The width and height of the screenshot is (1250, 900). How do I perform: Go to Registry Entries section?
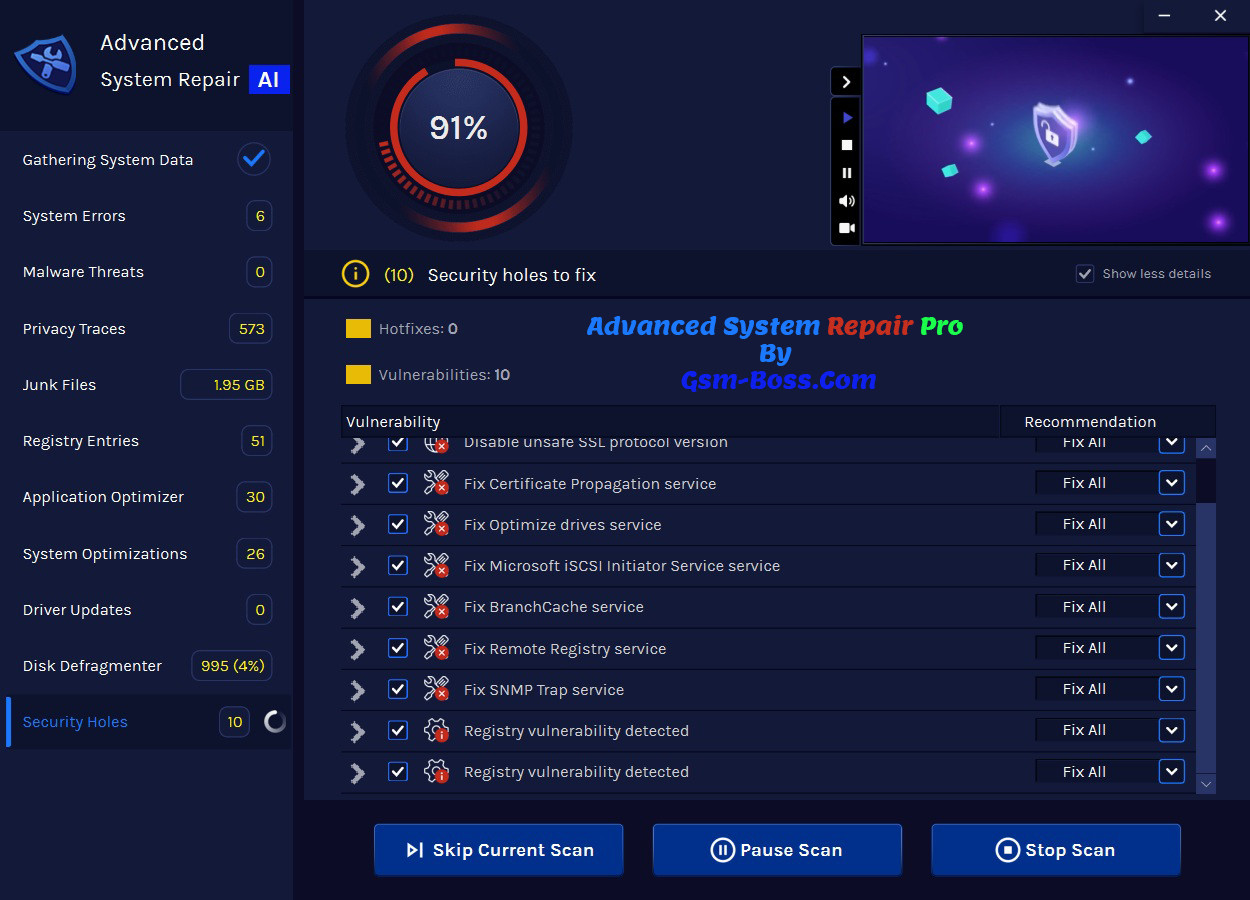[x=146, y=440]
